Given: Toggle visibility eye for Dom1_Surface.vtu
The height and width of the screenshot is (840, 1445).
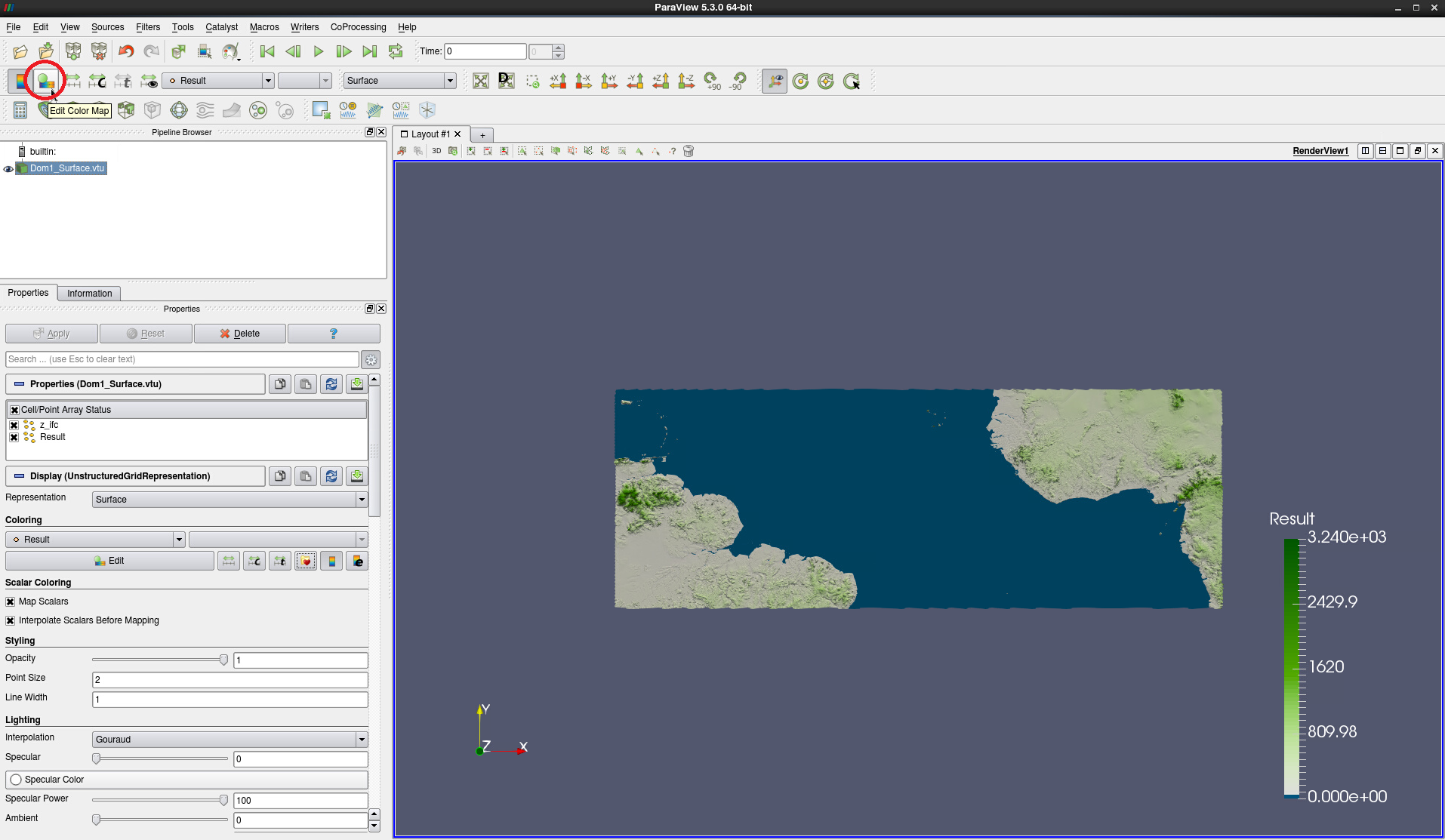Looking at the screenshot, I should click(x=8, y=169).
